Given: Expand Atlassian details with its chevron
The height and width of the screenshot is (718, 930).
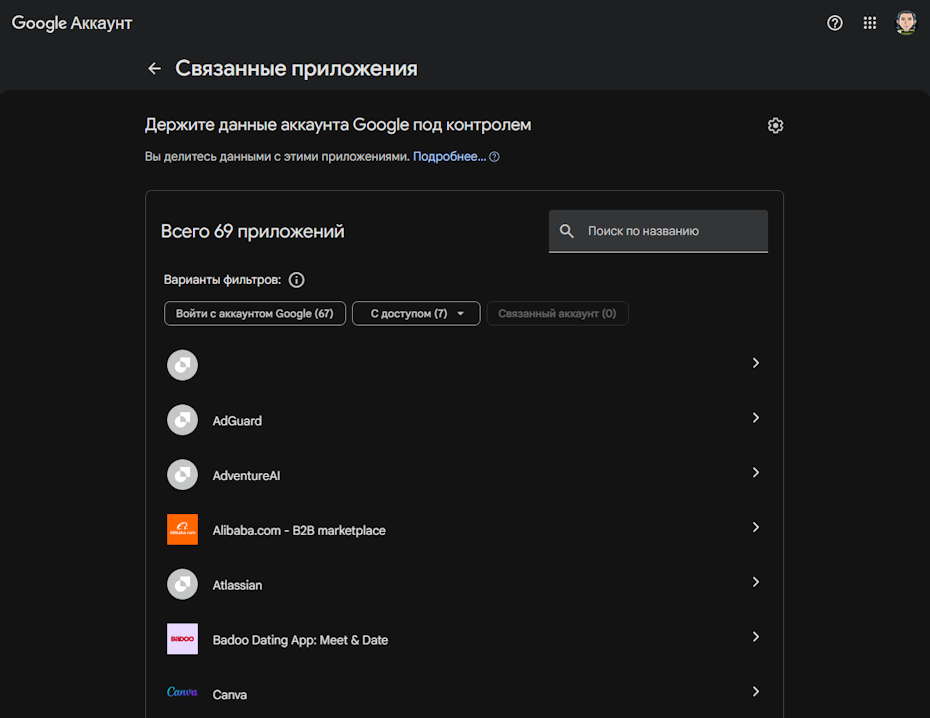Looking at the screenshot, I should [x=756, y=582].
